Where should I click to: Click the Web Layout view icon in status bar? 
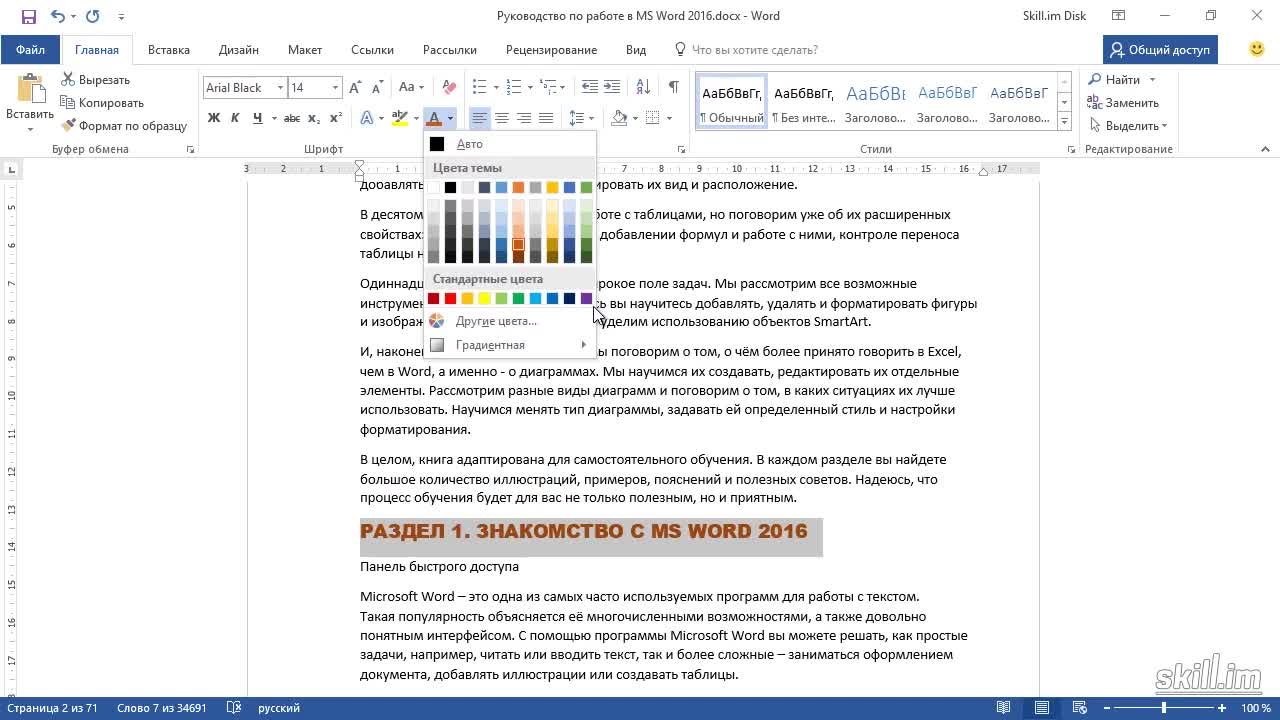[x=1080, y=708]
